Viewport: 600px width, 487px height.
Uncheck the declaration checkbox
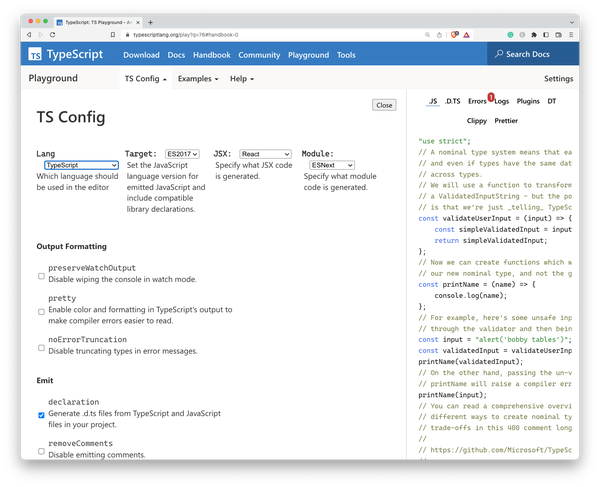[x=41, y=415]
